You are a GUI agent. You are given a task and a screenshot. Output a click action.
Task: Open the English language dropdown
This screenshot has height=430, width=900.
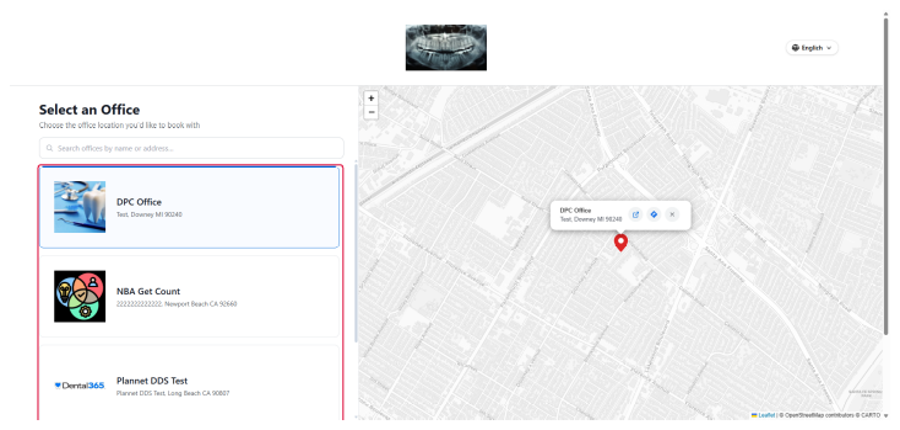click(x=812, y=48)
